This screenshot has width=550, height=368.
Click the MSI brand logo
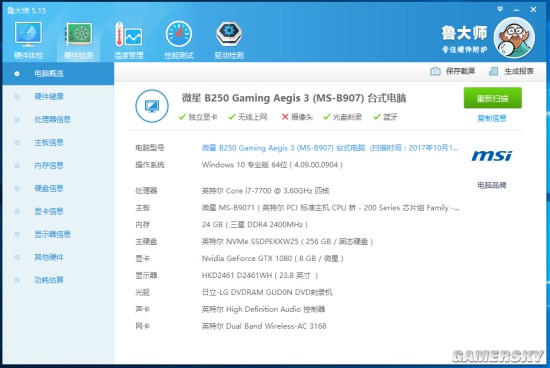point(492,155)
